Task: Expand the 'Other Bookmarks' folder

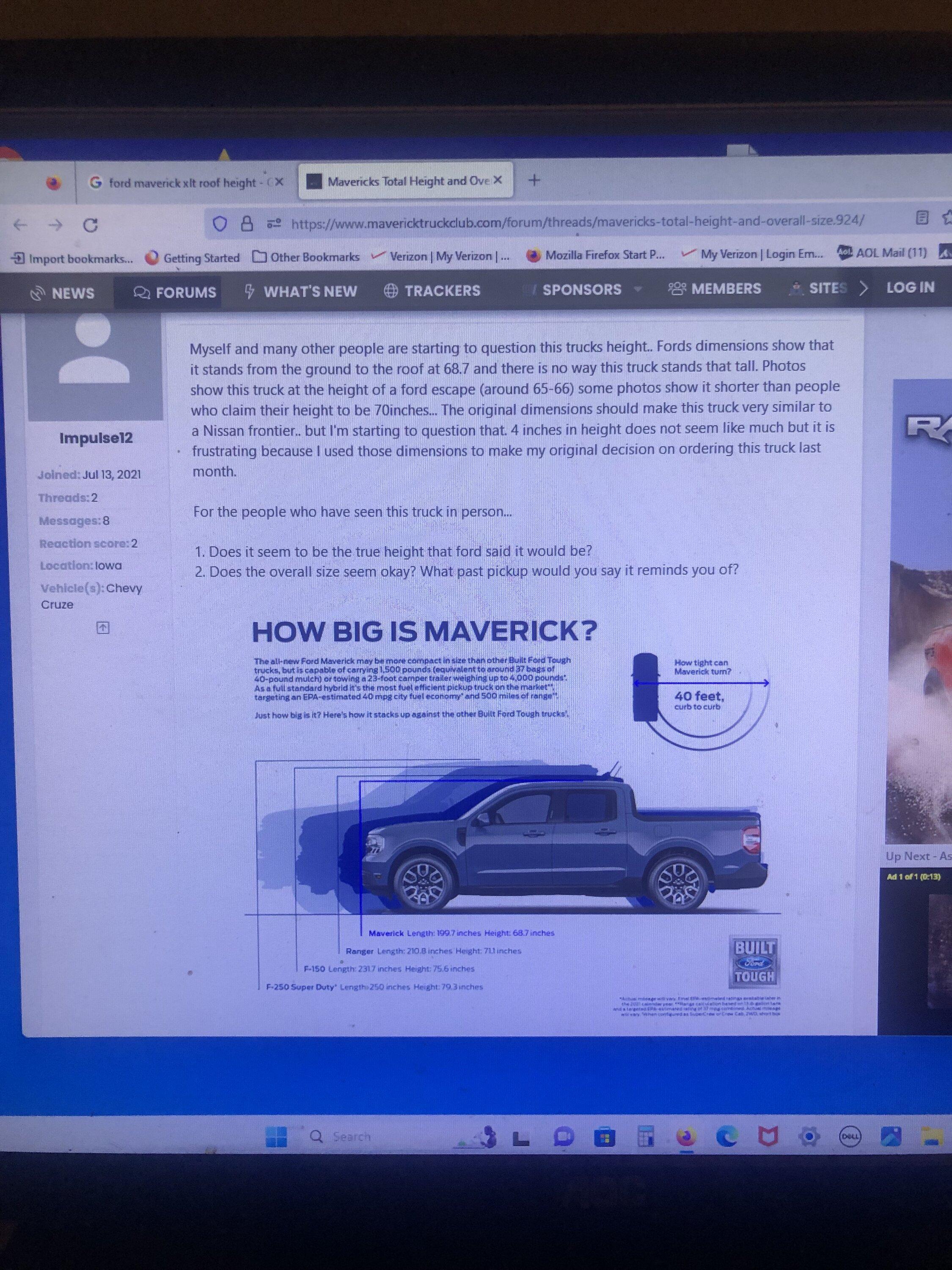Action: point(306,257)
